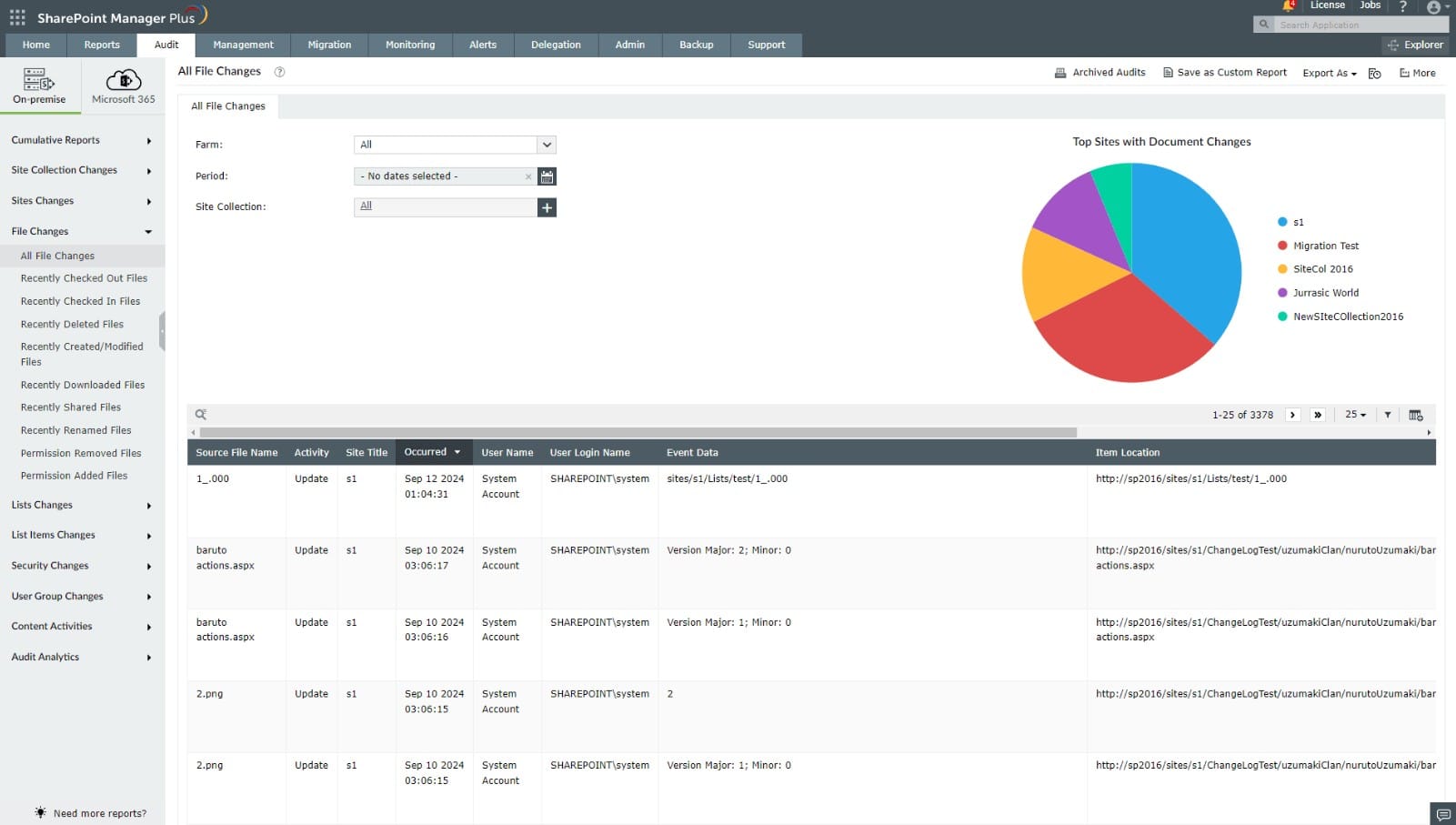Open the Export As dropdown
Image resolution: width=1456 pixels, height=825 pixels.
(x=1328, y=73)
